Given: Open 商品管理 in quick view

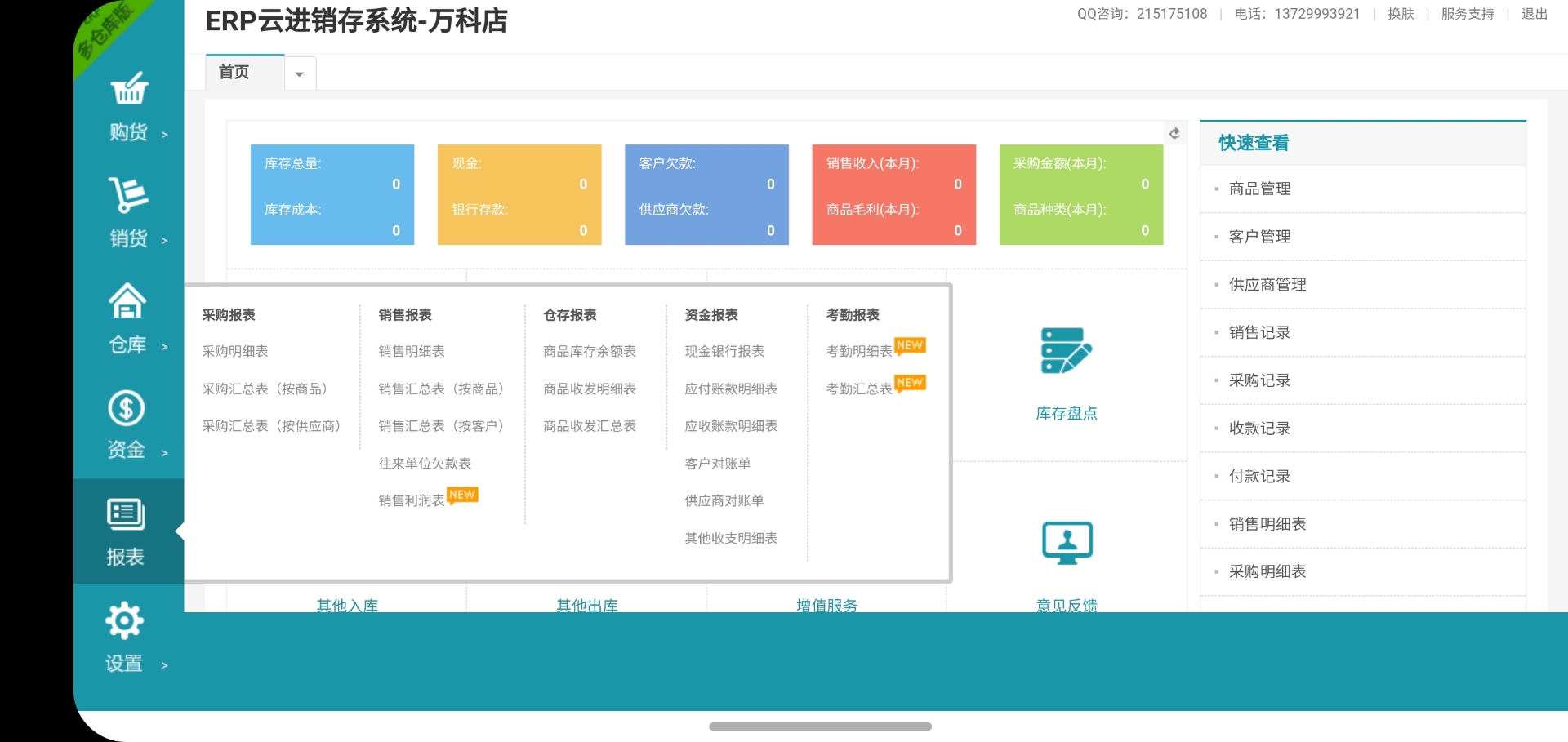Looking at the screenshot, I should coord(1259,189).
